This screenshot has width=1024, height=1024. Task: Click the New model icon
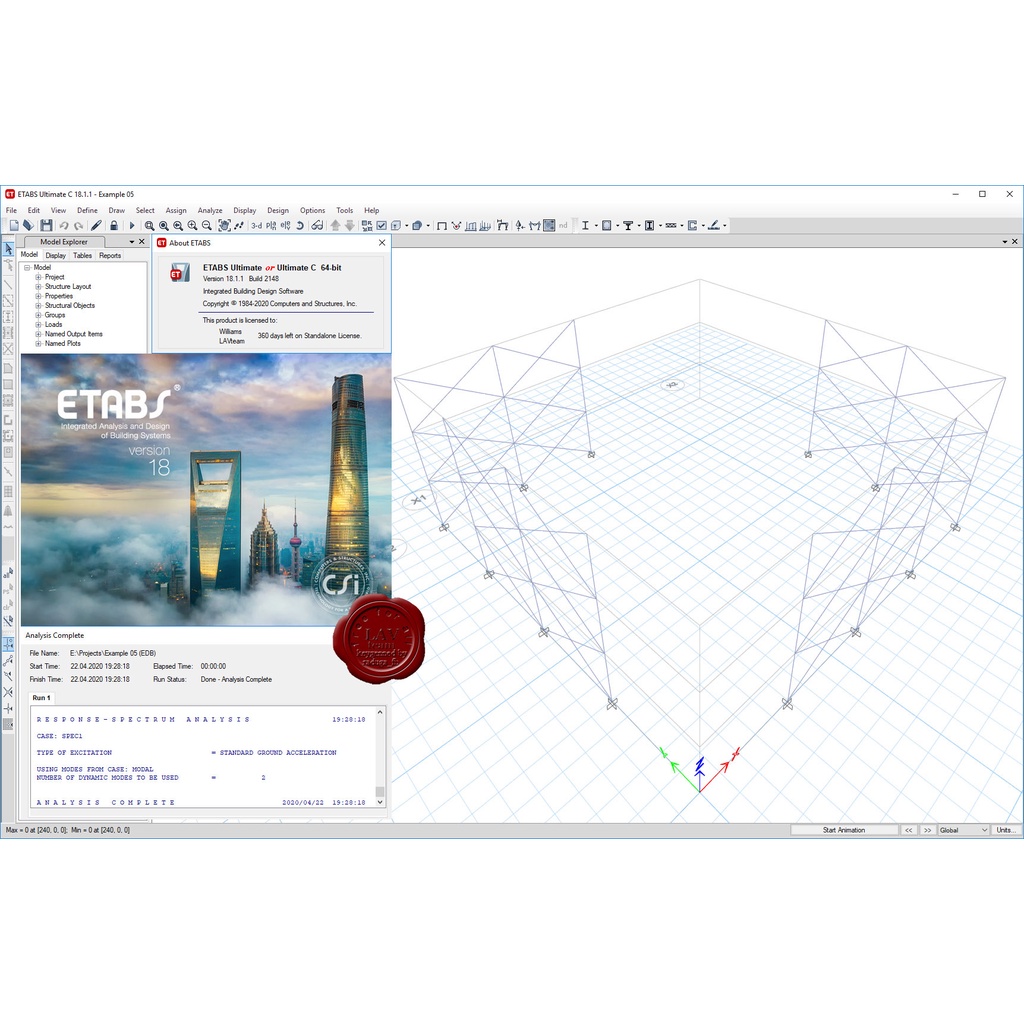(13, 226)
